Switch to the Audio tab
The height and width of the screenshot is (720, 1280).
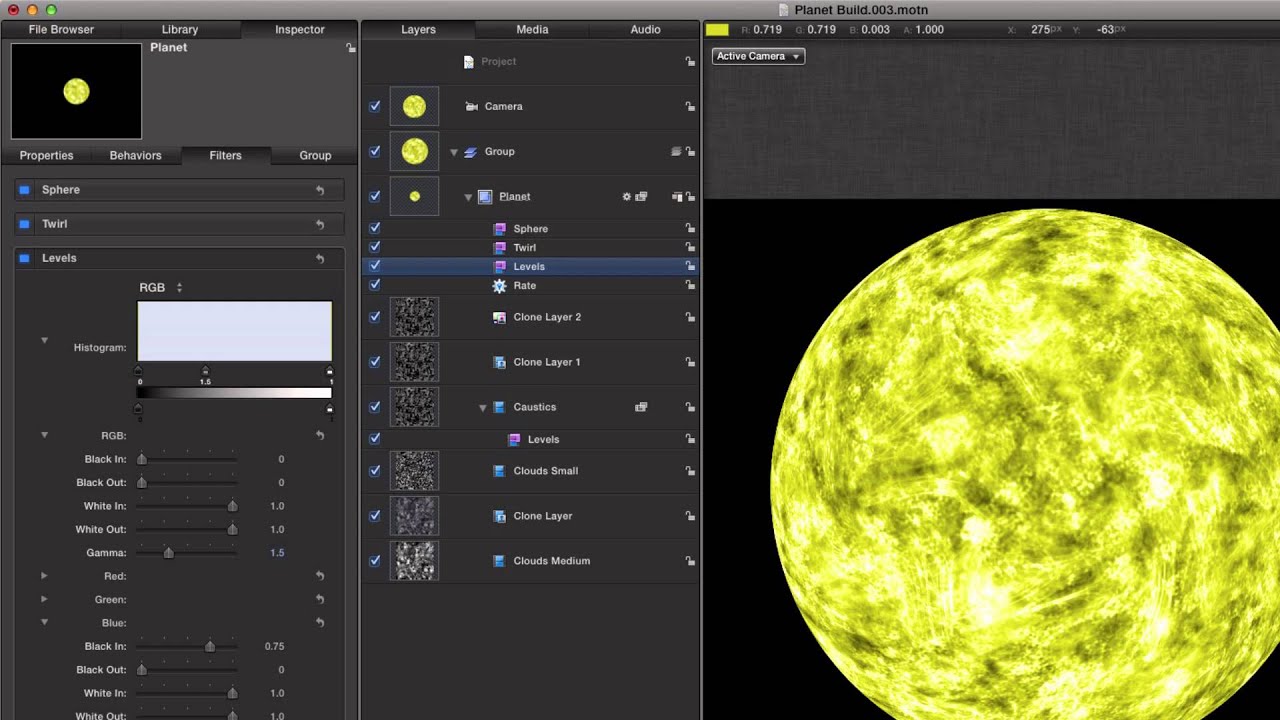[645, 30]
